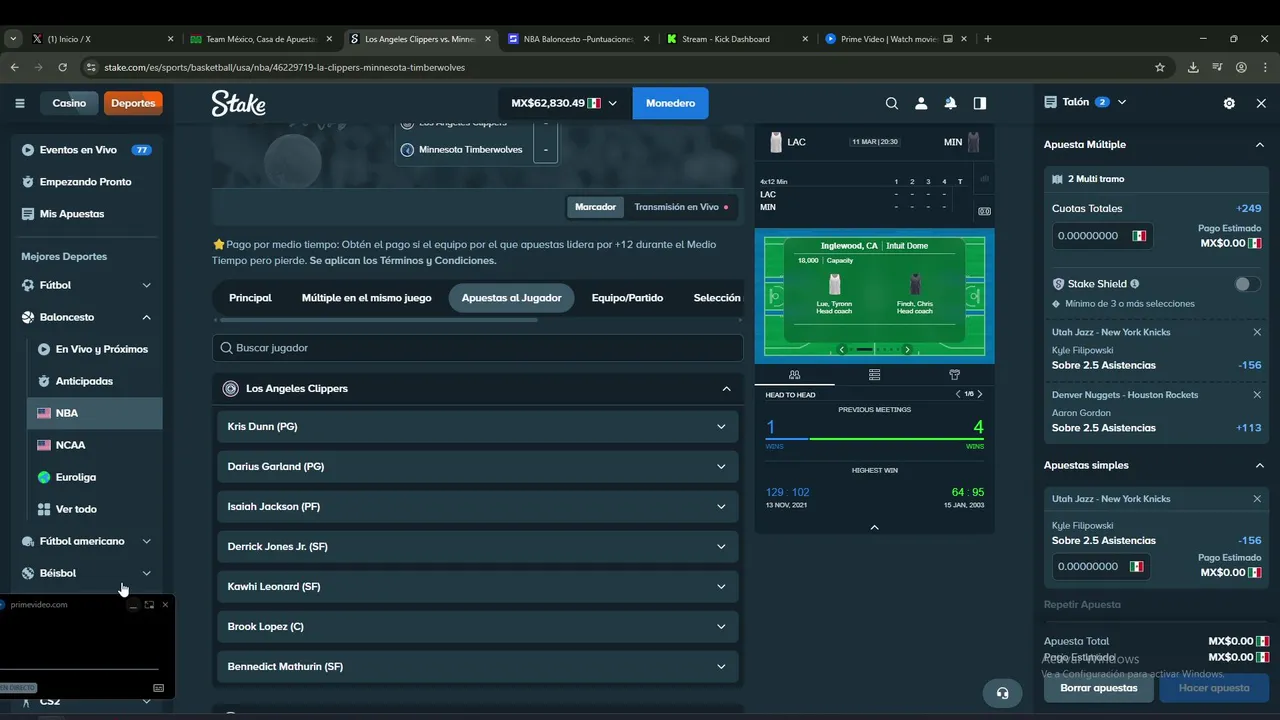Select the Principal market tab
The width and height of the screenshot is (1280, 720).
pyautogui.click(x=250, y=298)
